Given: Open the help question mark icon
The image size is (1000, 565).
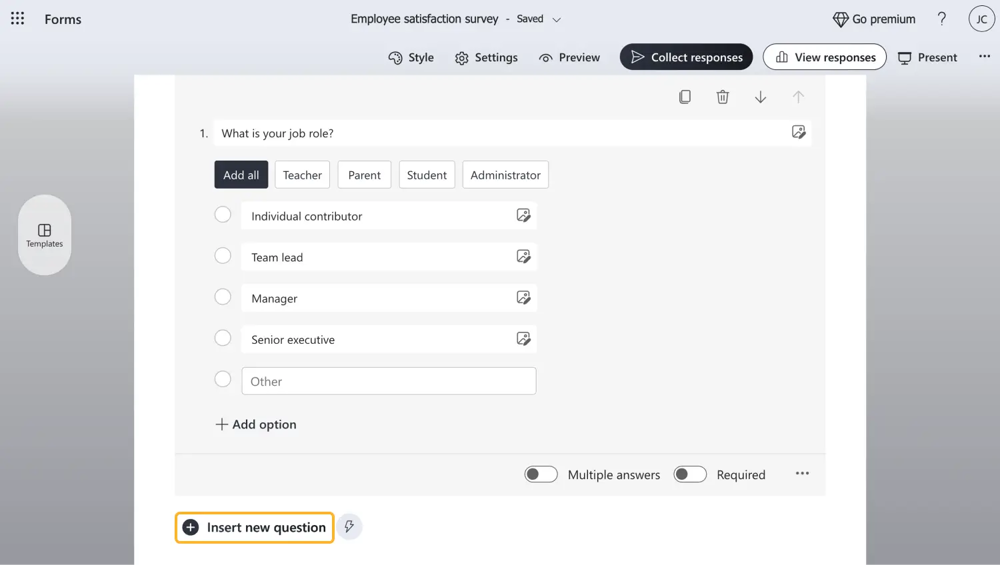Looking at the screenshot, I should pyautogui.click(x=941, y=19).
